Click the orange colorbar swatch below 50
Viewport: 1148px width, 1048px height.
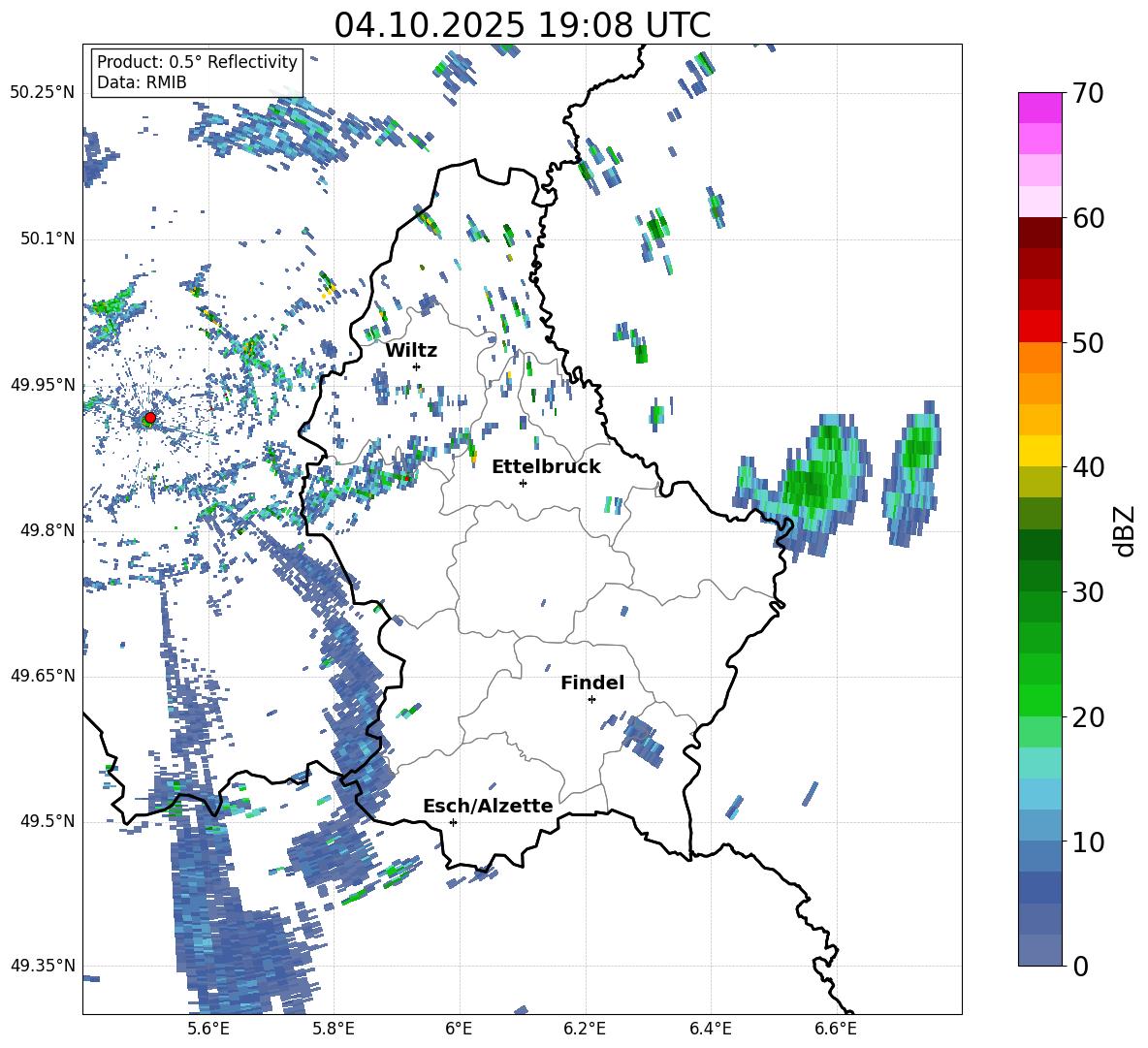[1039, 358]
